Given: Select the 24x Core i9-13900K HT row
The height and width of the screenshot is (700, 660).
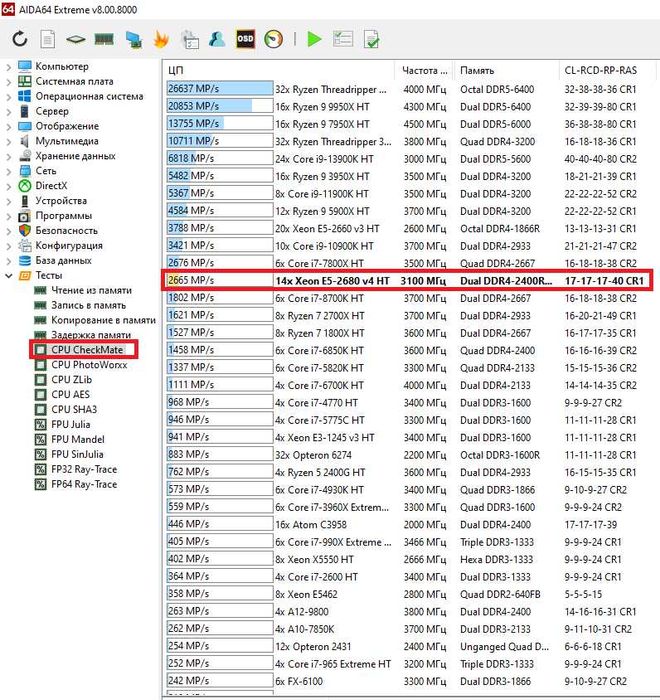Looking at the screenshot, I should tap(407, 159).
